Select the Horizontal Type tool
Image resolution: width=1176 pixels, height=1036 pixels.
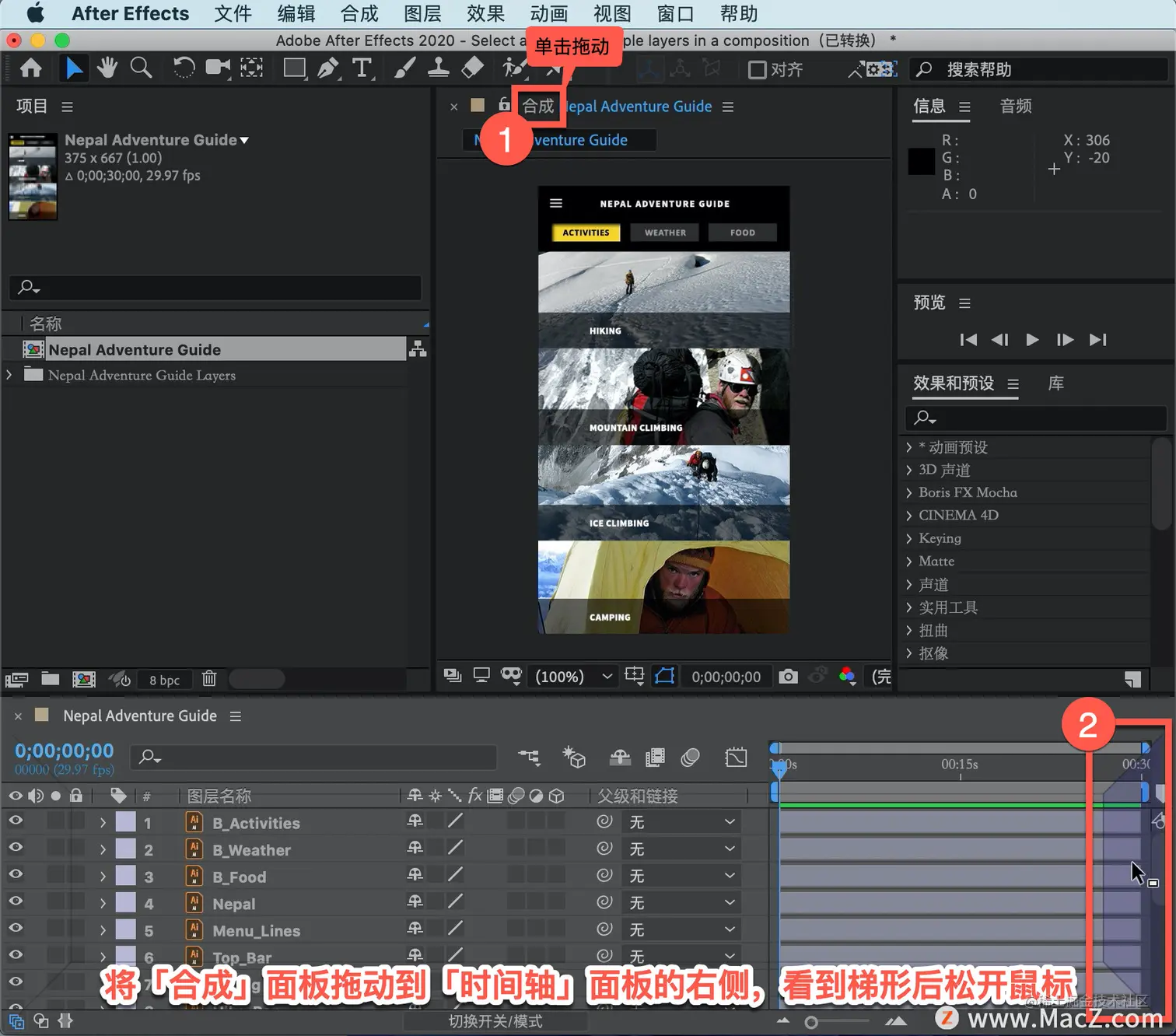[362, 68]
